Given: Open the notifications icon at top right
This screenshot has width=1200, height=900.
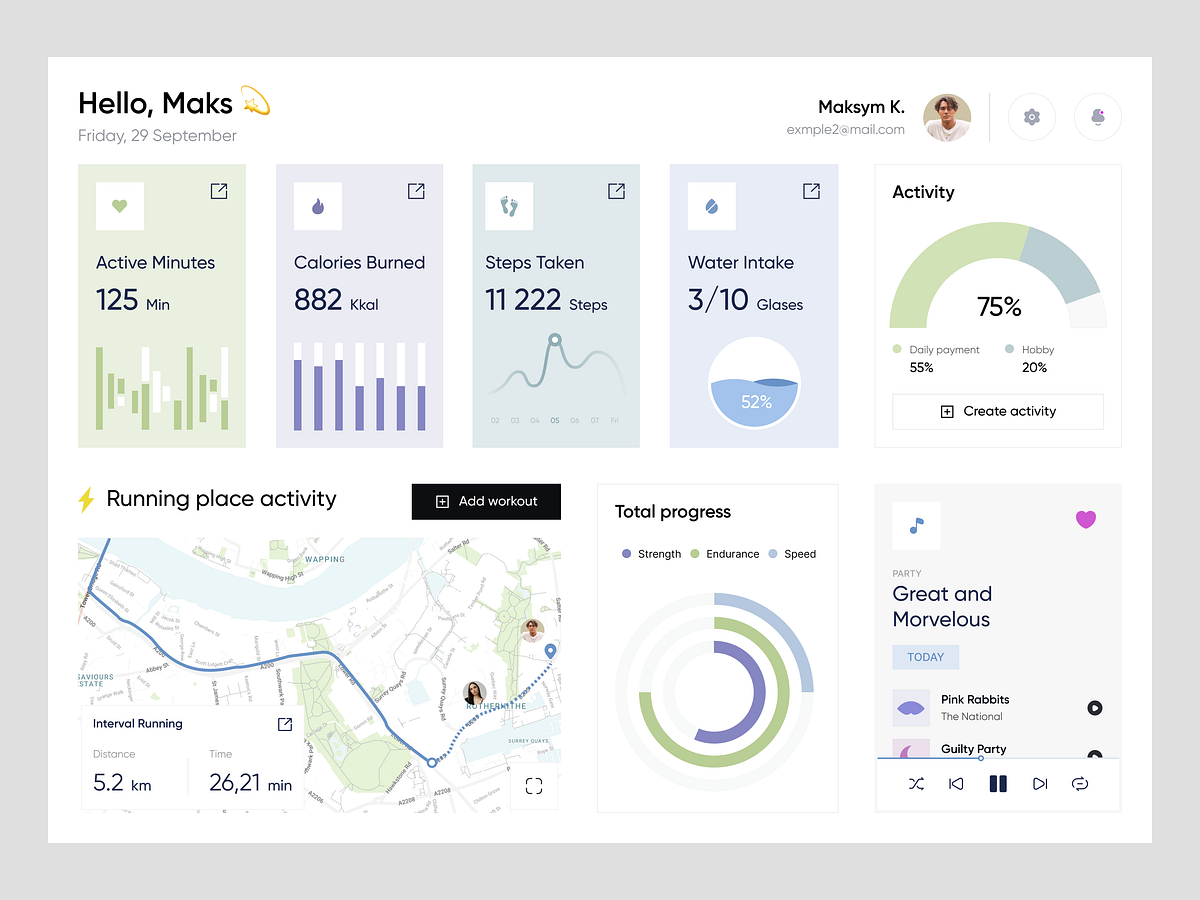Looking at the screenshot, I should (1098, 117).
